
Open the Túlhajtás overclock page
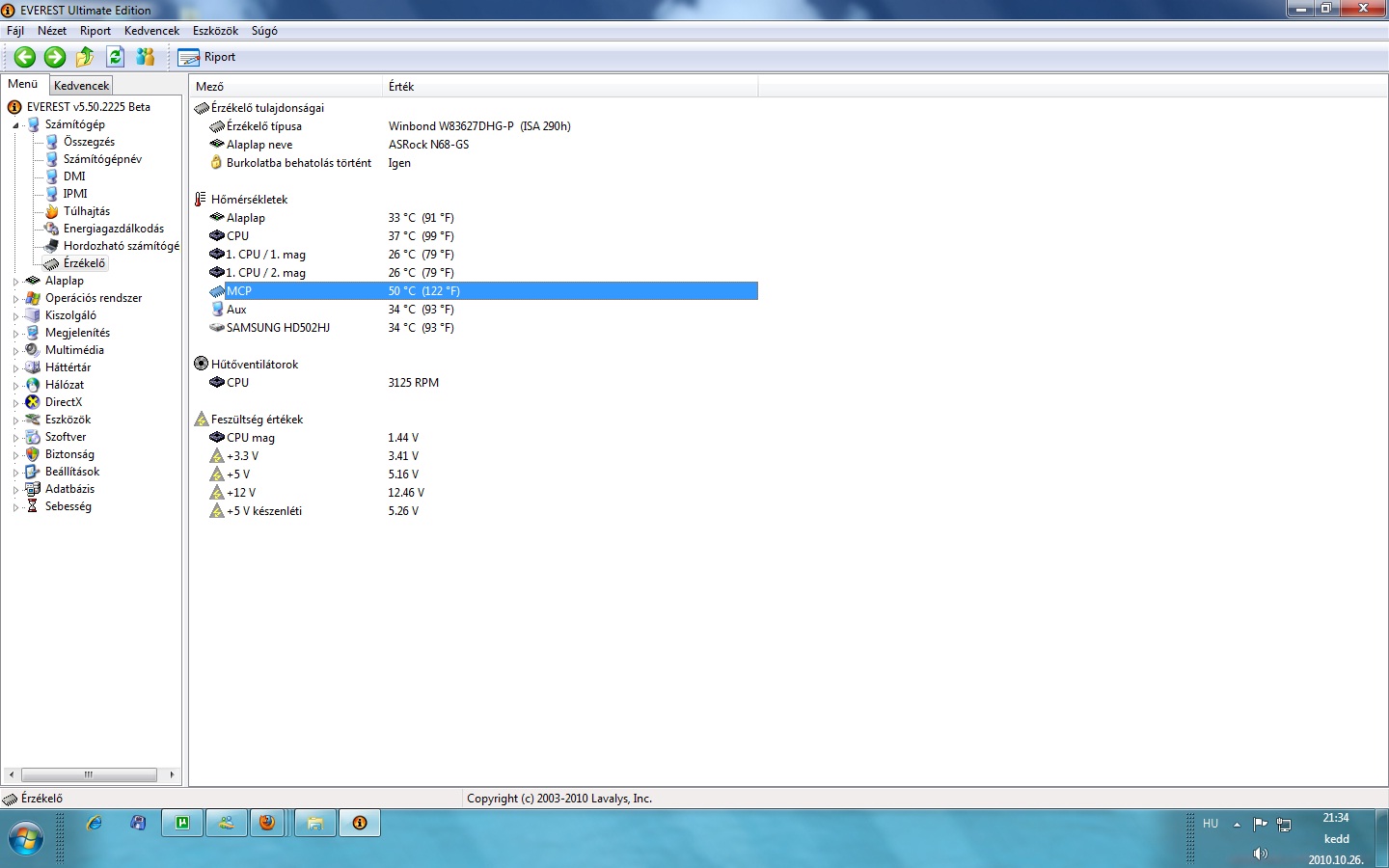(x=87, y=211)
